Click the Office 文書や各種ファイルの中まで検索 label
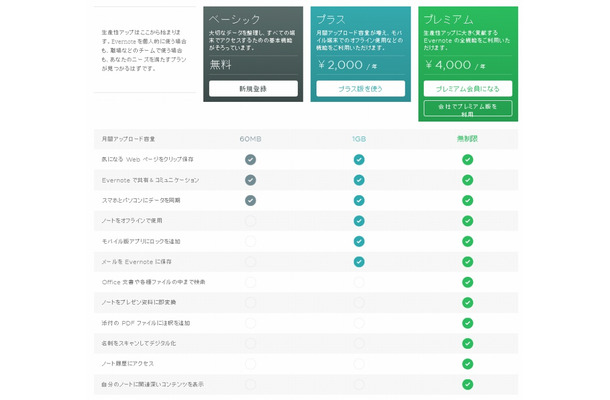Screen dimensions: 610x400 (153, 282)
